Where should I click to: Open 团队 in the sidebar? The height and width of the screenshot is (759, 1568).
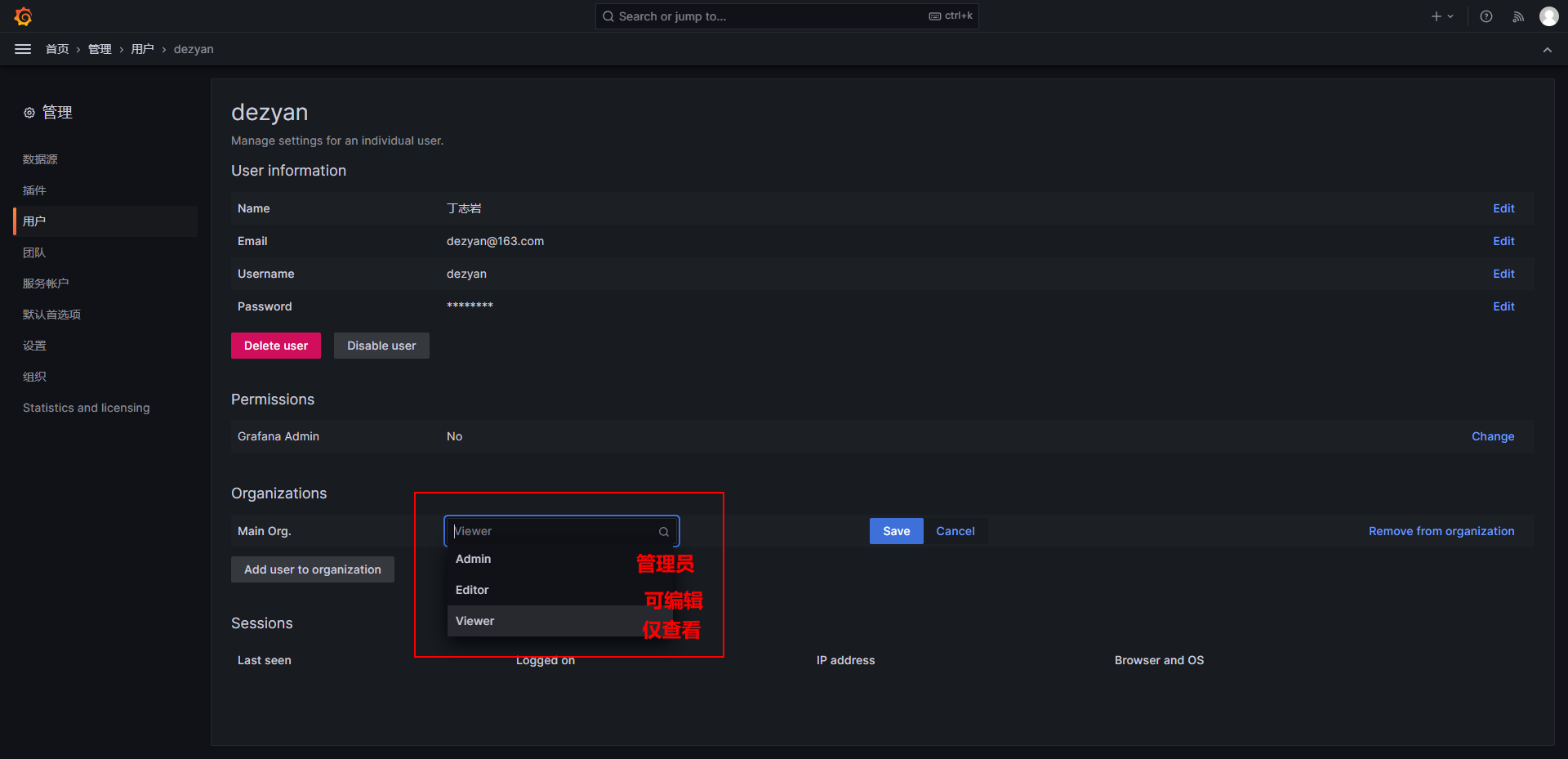coord(34,252)
